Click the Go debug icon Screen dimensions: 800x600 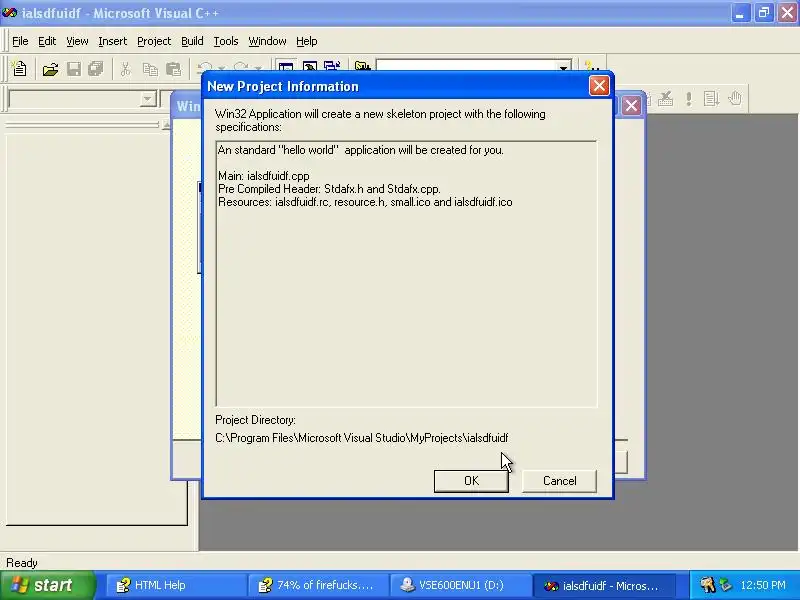click(x=711, y=98)
